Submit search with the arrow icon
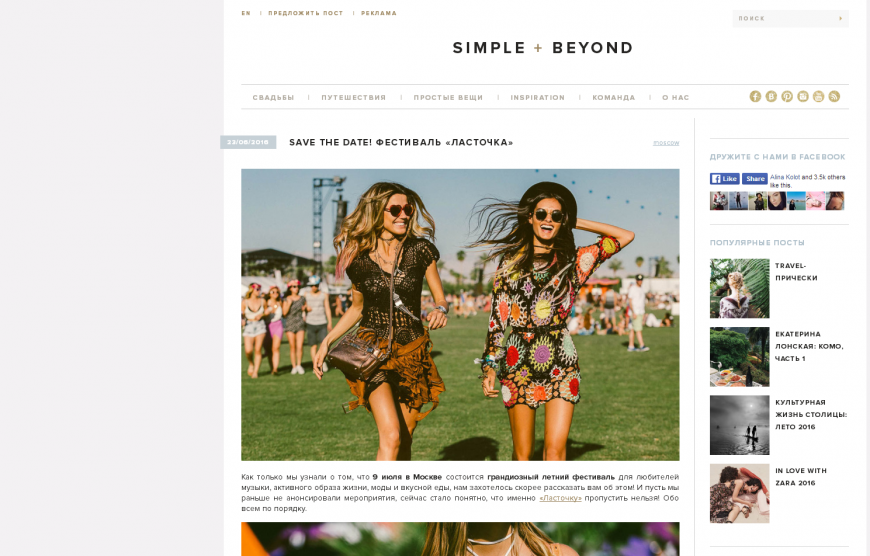The image size is (870, 556). click(x=841, y=18)
